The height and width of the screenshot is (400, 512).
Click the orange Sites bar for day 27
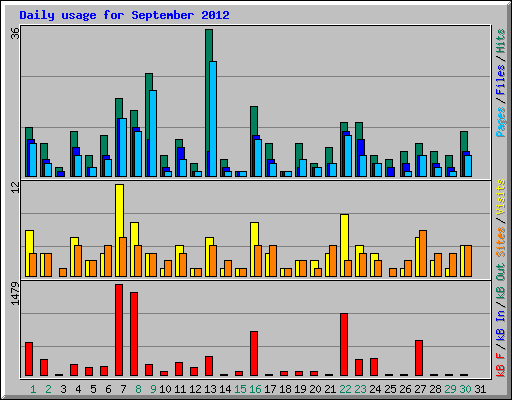pos(423,253)
